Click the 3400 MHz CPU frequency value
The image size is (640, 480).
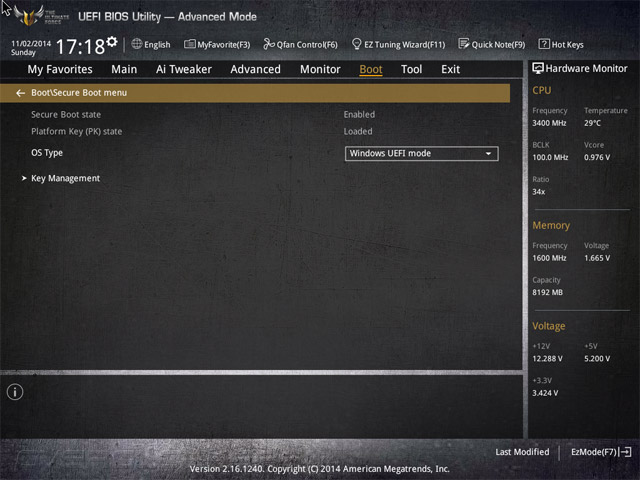549,123
